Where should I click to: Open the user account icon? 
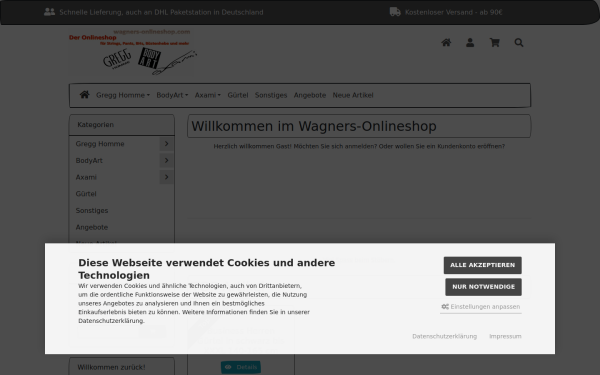470,42
